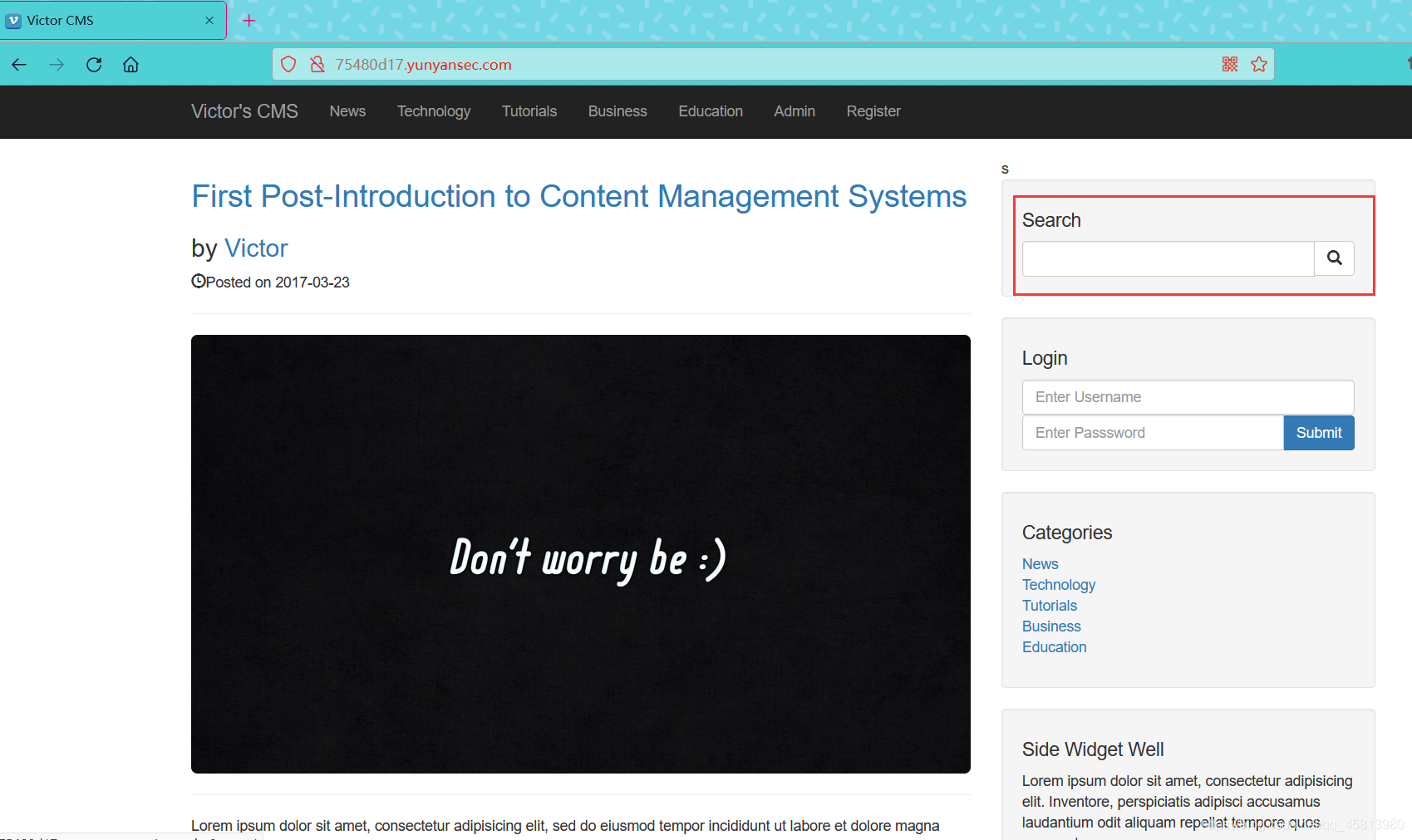The width and height of the screenshot is (1412, 840).
Task: Click the magnifier button in the Search widget
Action: pyautogui.click(x=1334, y=258)
